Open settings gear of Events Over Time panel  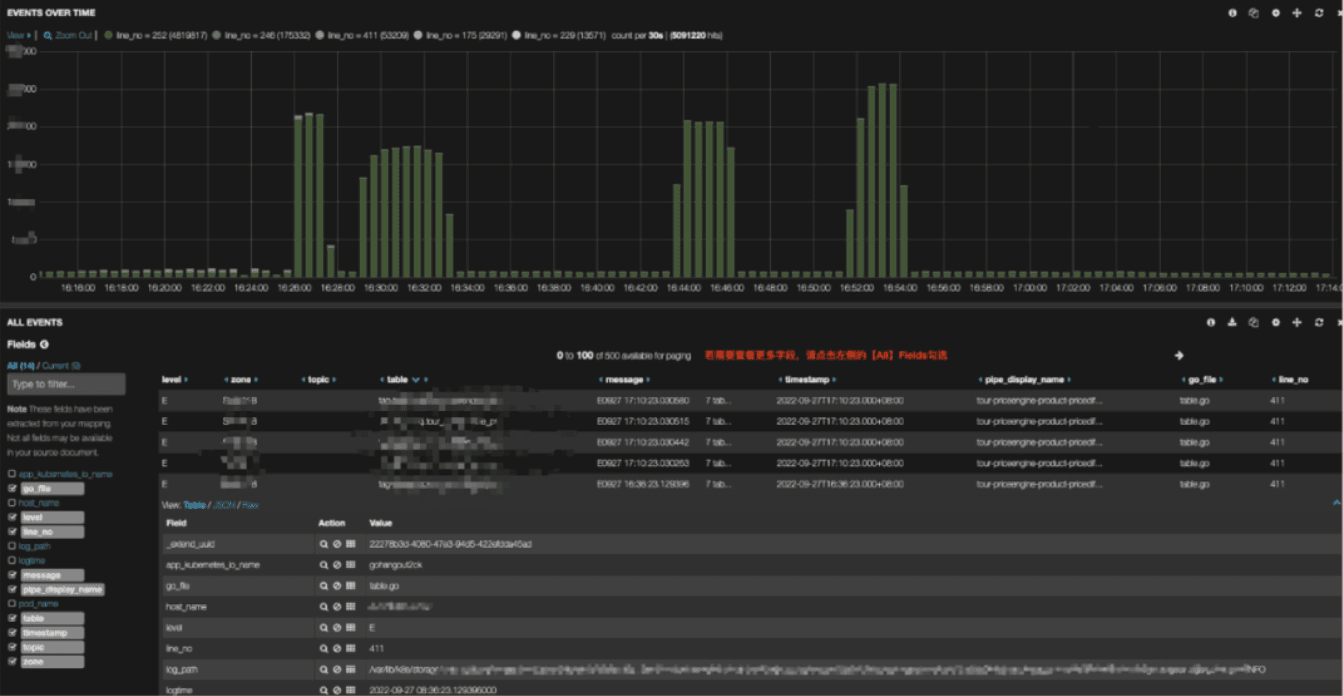click(x=1275, y=13)
